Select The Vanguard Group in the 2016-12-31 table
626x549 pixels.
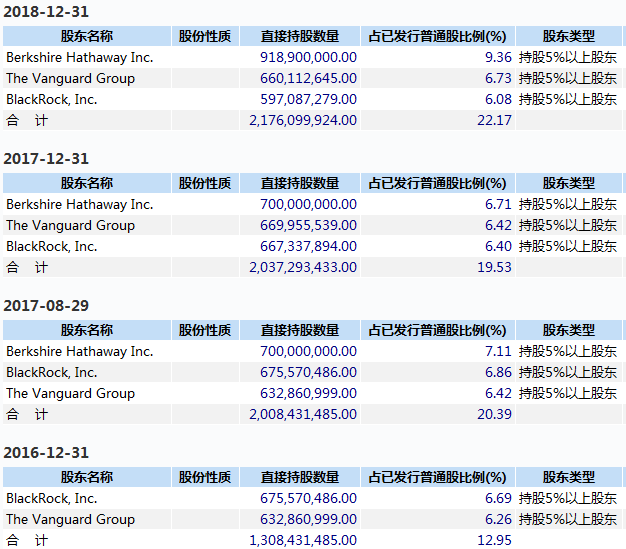pyautogui.click(x=70, y=519)
